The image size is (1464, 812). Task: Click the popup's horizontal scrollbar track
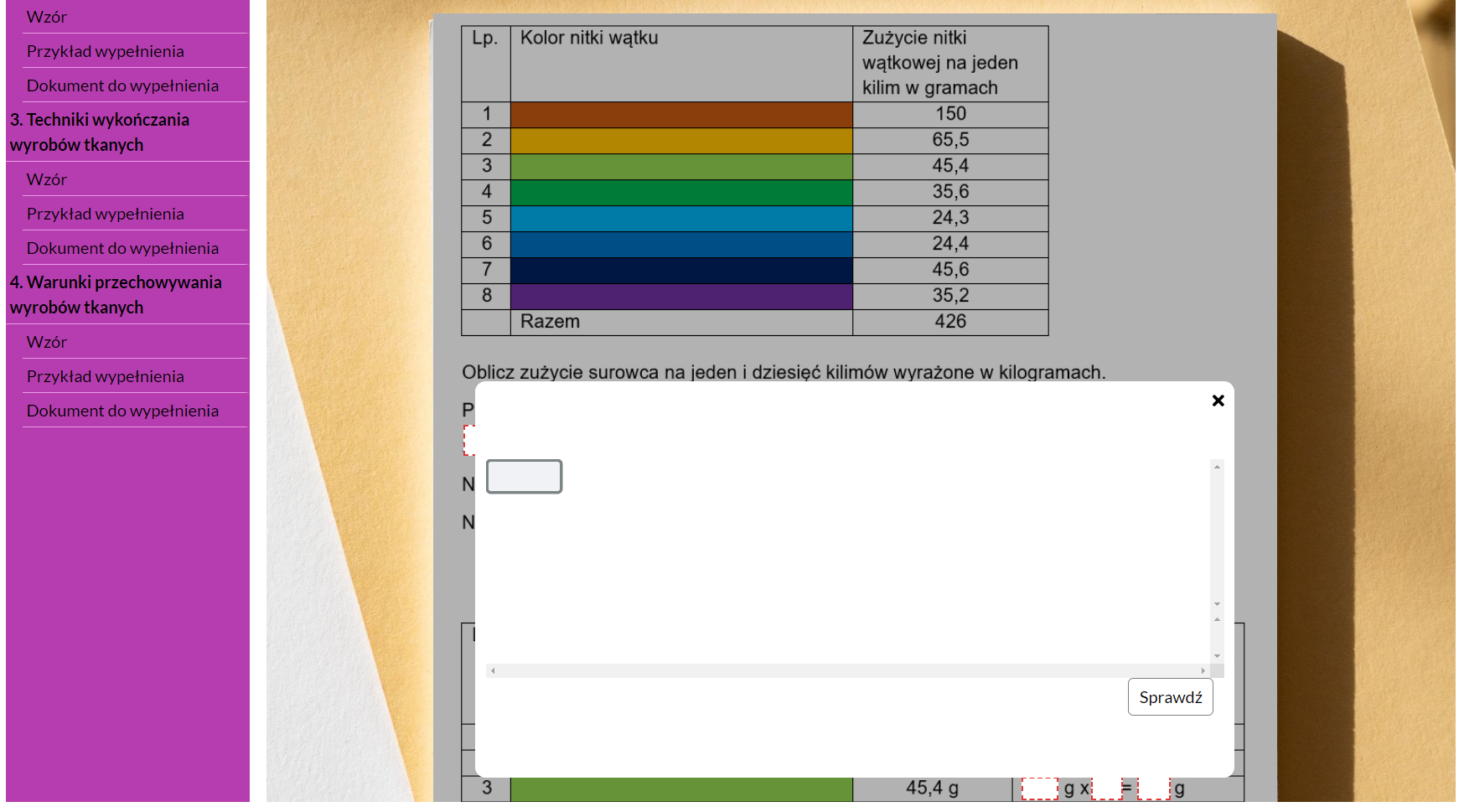click(846, 670)
